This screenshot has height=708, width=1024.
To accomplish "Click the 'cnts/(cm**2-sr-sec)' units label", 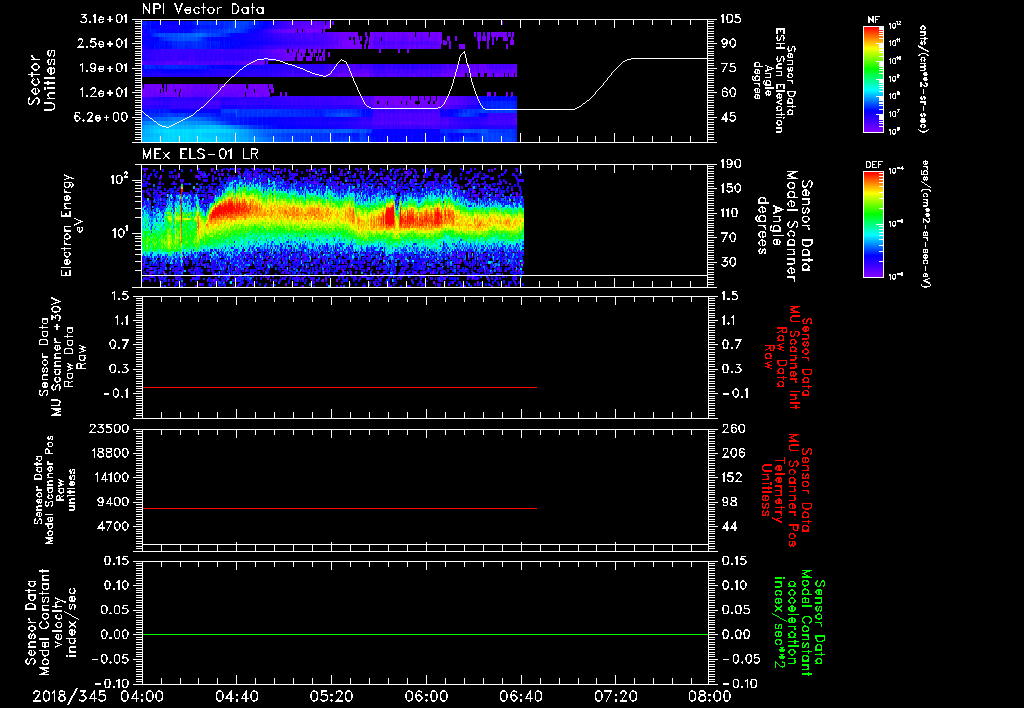I will pos(923,78).
